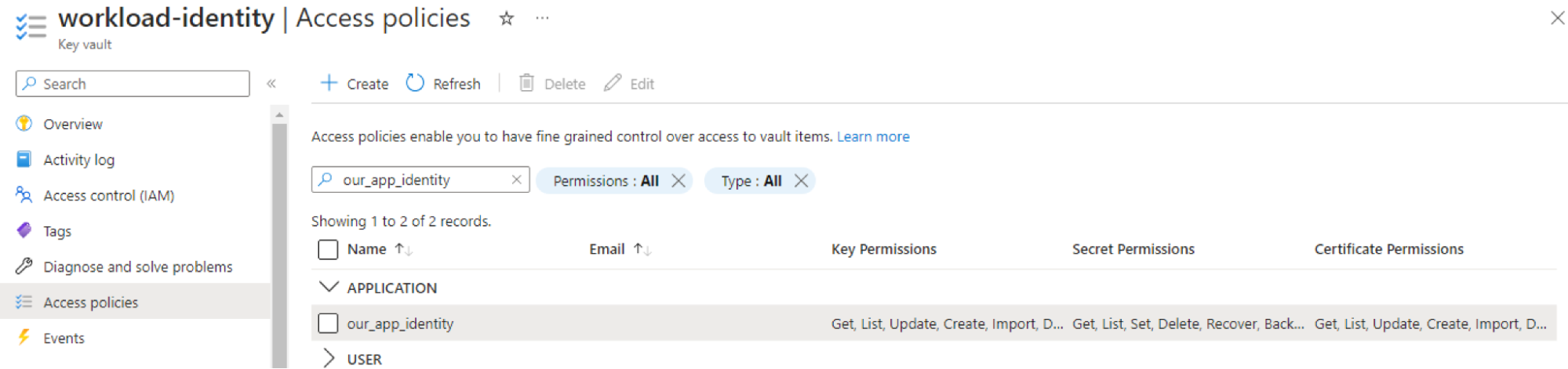Collapse the sidebar with double-chevron icon
This screenshot has height=369, width=1568.
(271, 84)
